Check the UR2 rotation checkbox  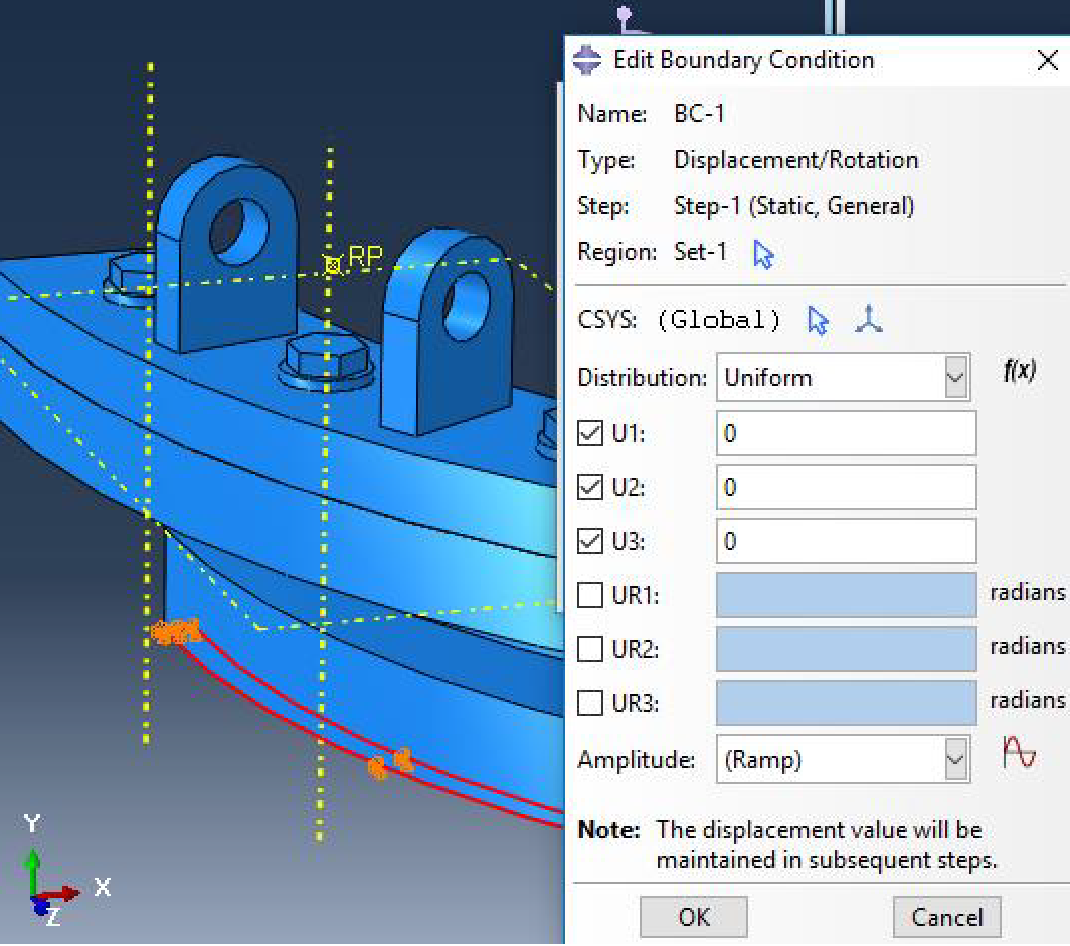click(590, 649)
